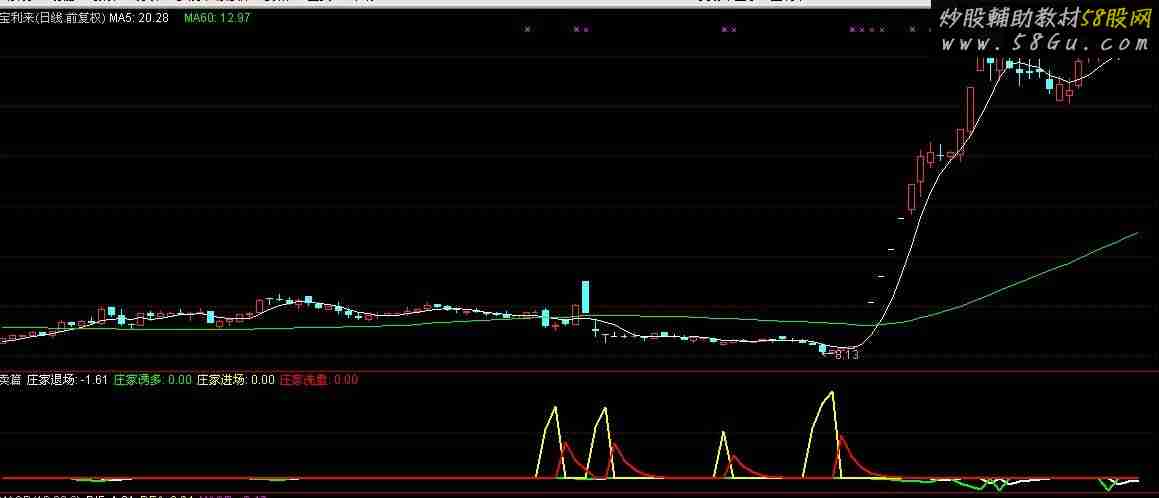Select the tallest yellow indicator peak
This screenshot has height=498, width=1159.
click(829, 394)
